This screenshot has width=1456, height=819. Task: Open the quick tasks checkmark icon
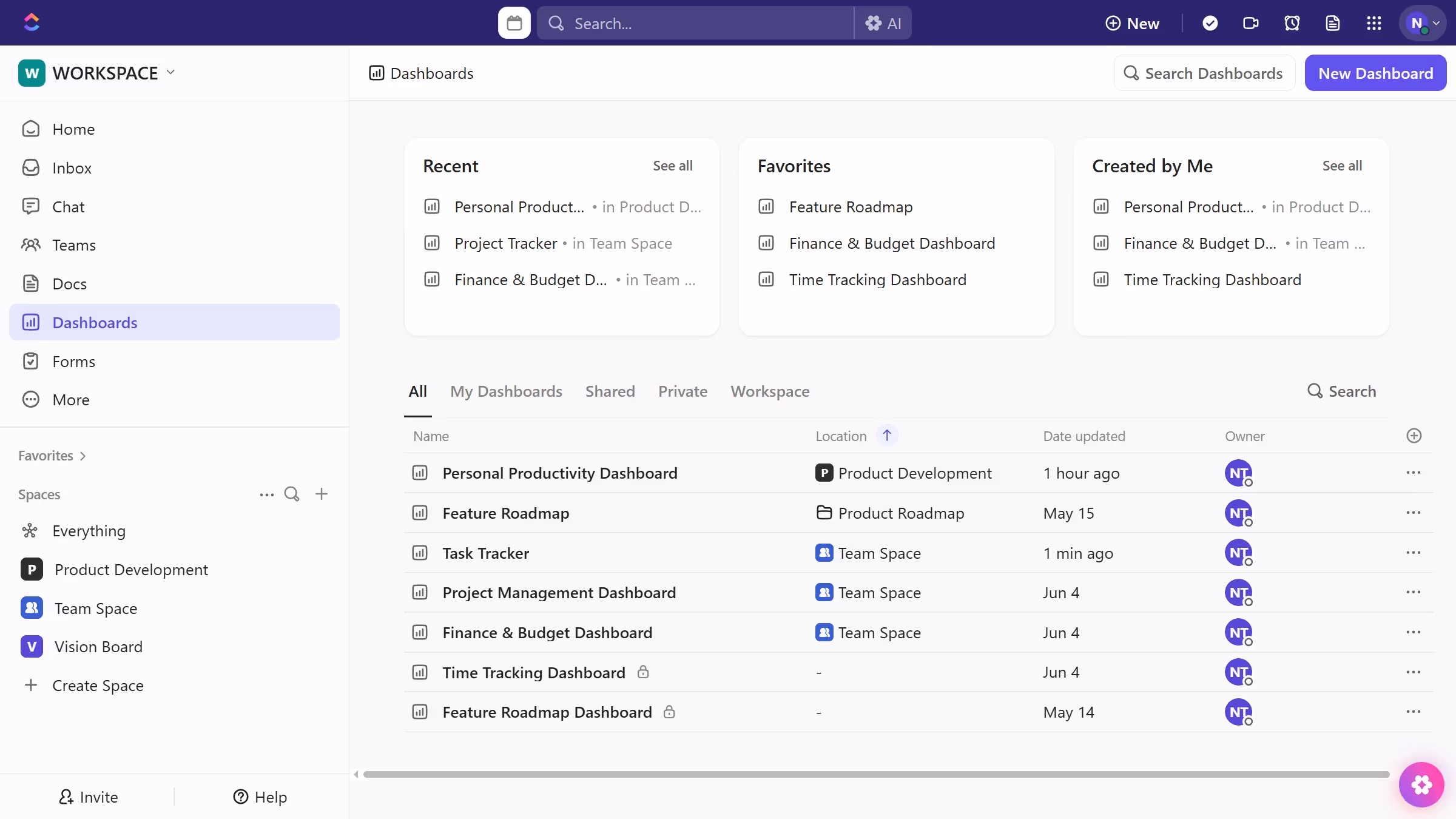coord(1210,23)
